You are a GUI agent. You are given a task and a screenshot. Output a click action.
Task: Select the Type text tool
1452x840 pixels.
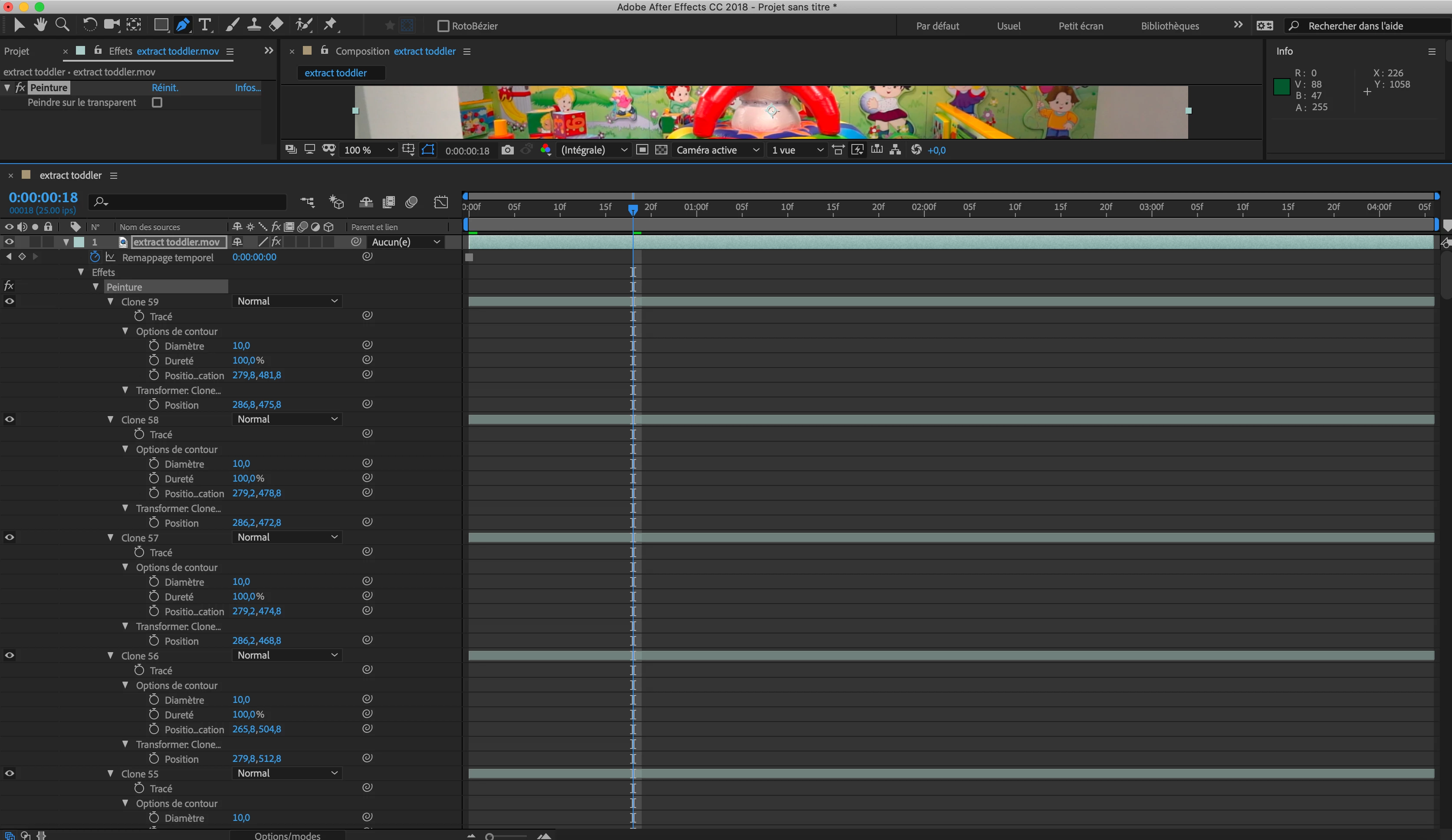point(204,25)
